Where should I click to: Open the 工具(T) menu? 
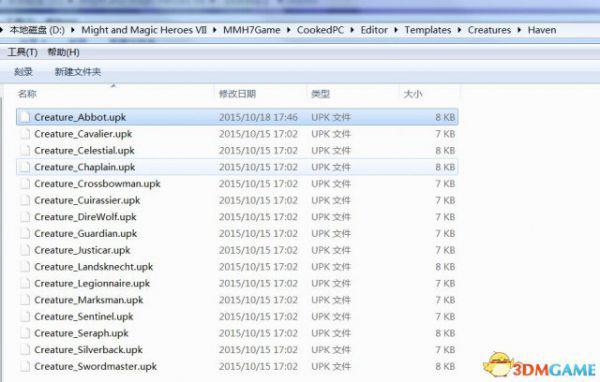pyautogui.click(x=23, y=52)
